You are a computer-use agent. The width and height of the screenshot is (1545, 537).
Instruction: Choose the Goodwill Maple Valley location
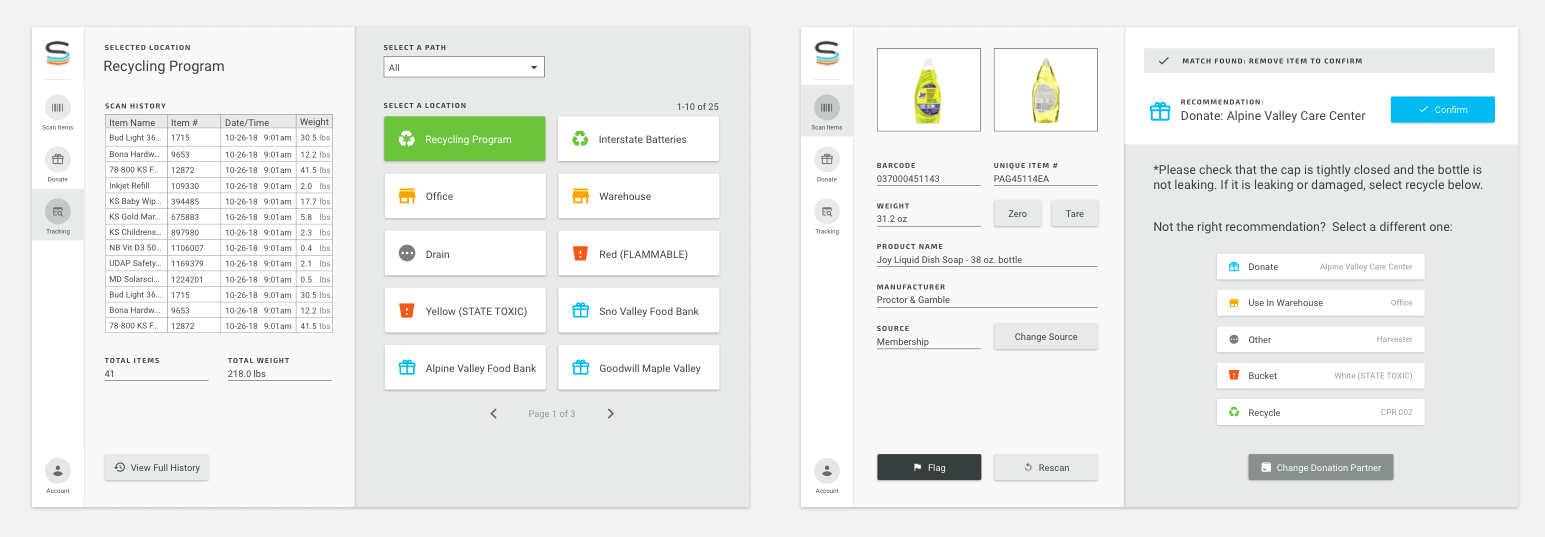pyautogui.click(x=638, y=368)
